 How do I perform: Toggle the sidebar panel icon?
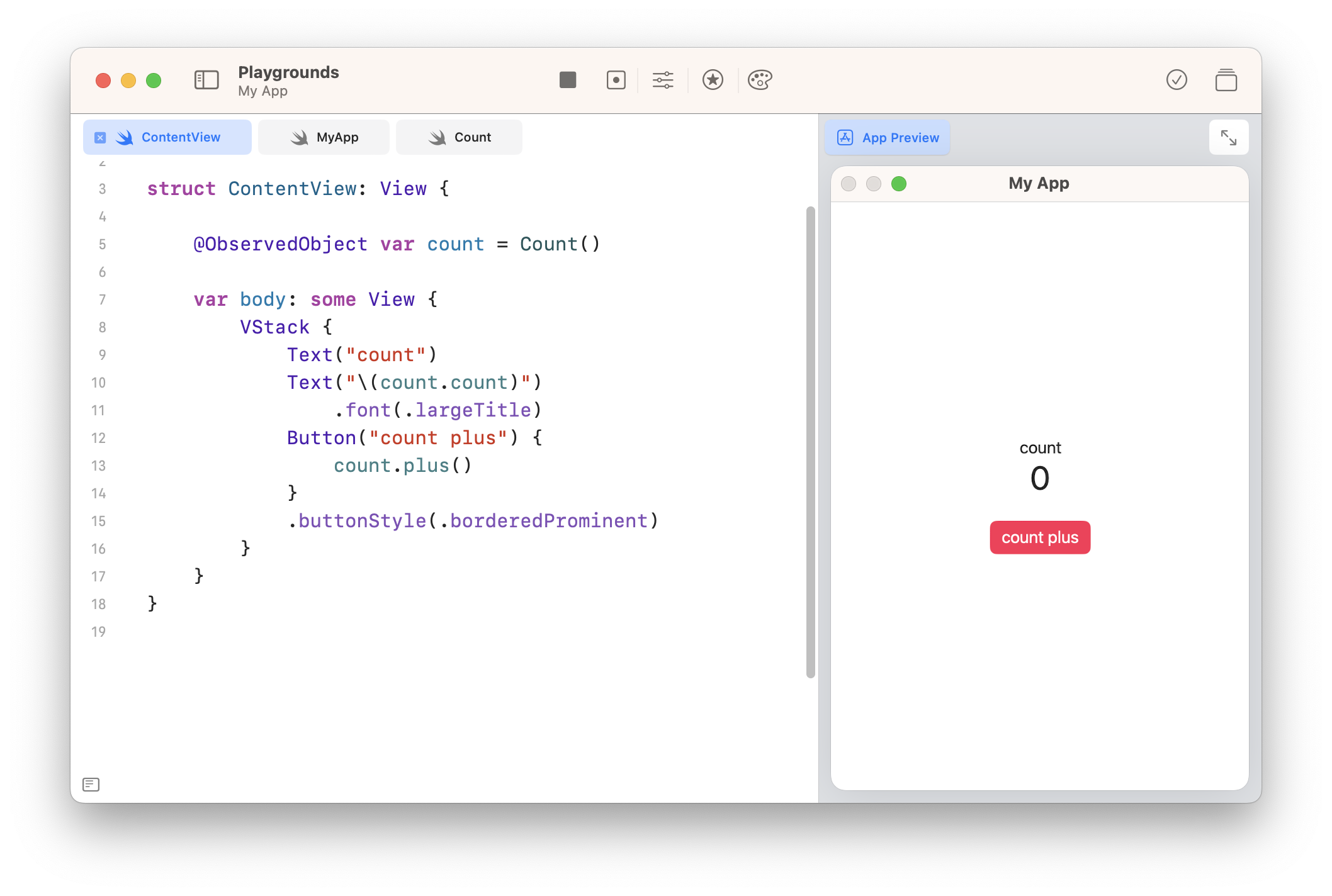click(x=206, y=80)
